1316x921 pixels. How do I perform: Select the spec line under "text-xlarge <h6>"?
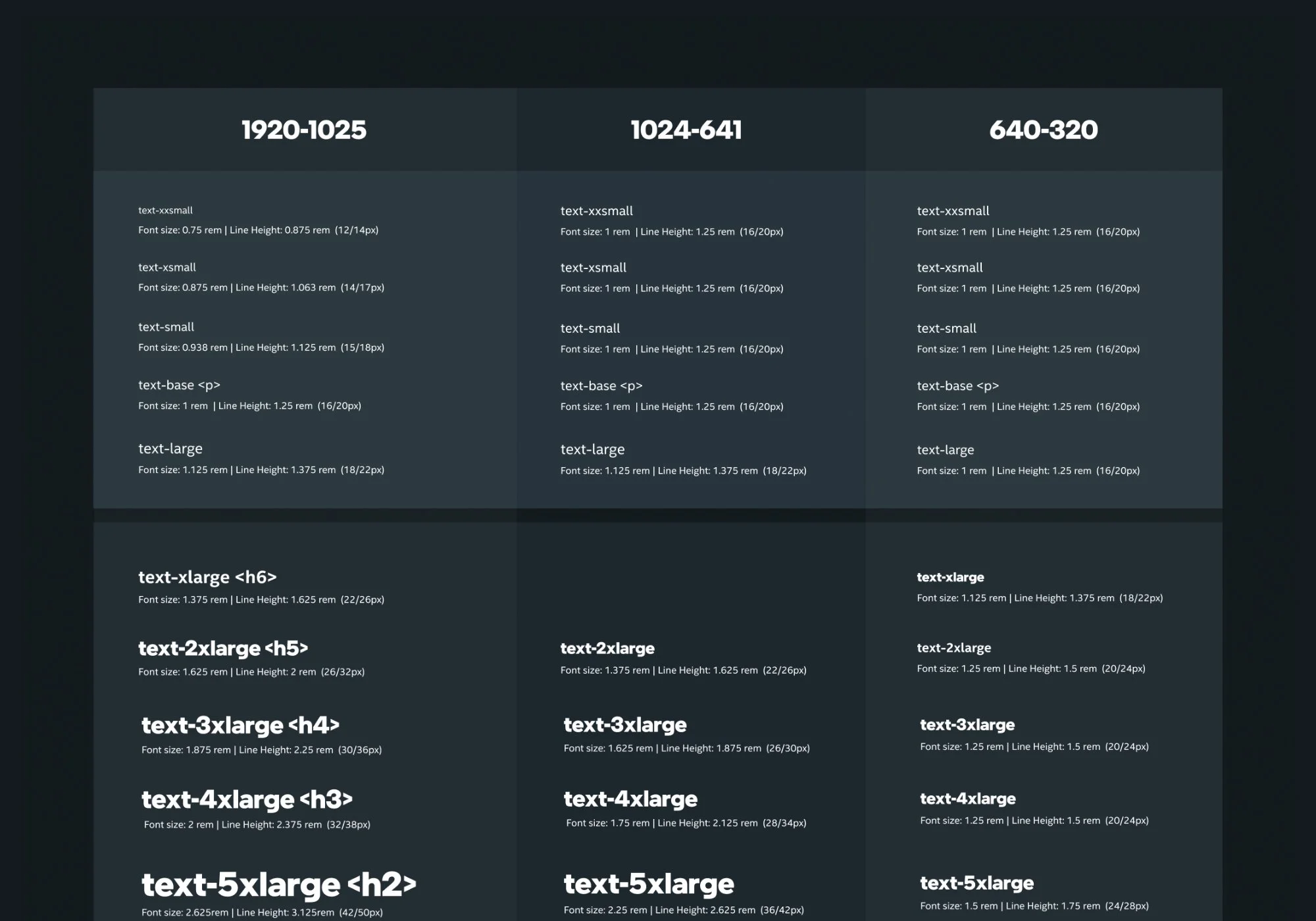261,600
